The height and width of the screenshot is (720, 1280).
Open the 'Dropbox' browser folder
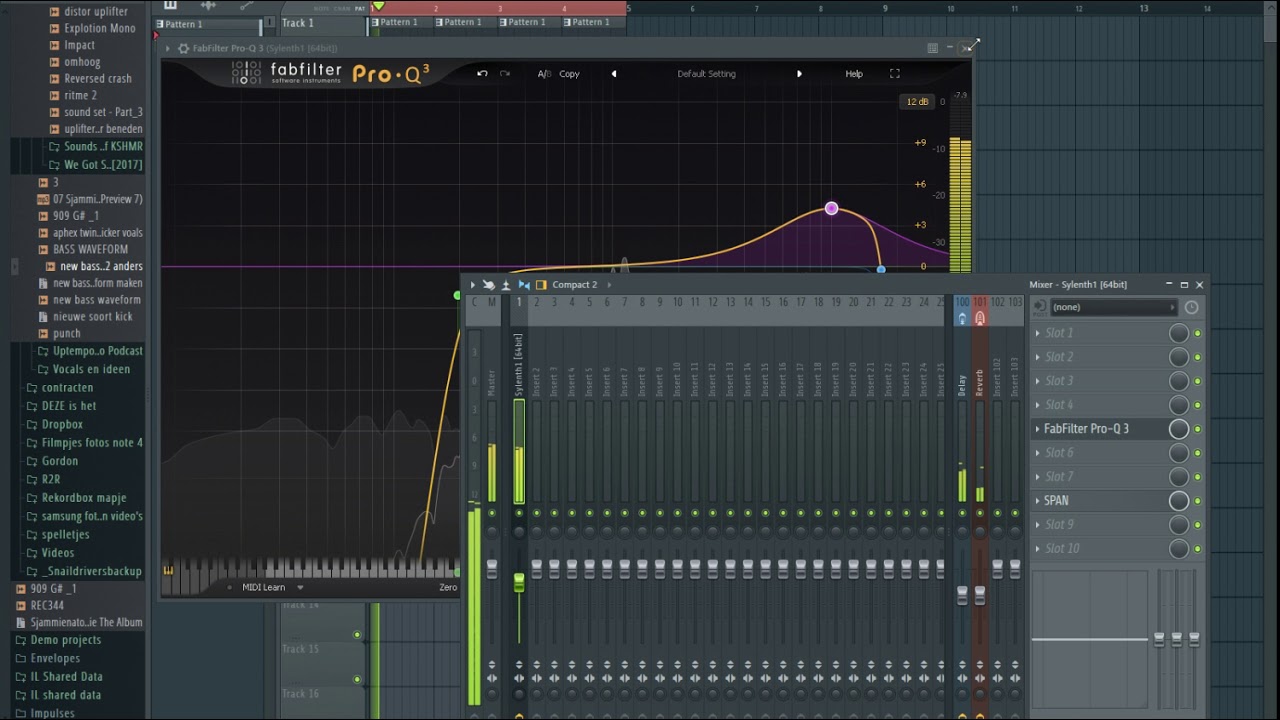pyautogui.click(x=62, y=425)
